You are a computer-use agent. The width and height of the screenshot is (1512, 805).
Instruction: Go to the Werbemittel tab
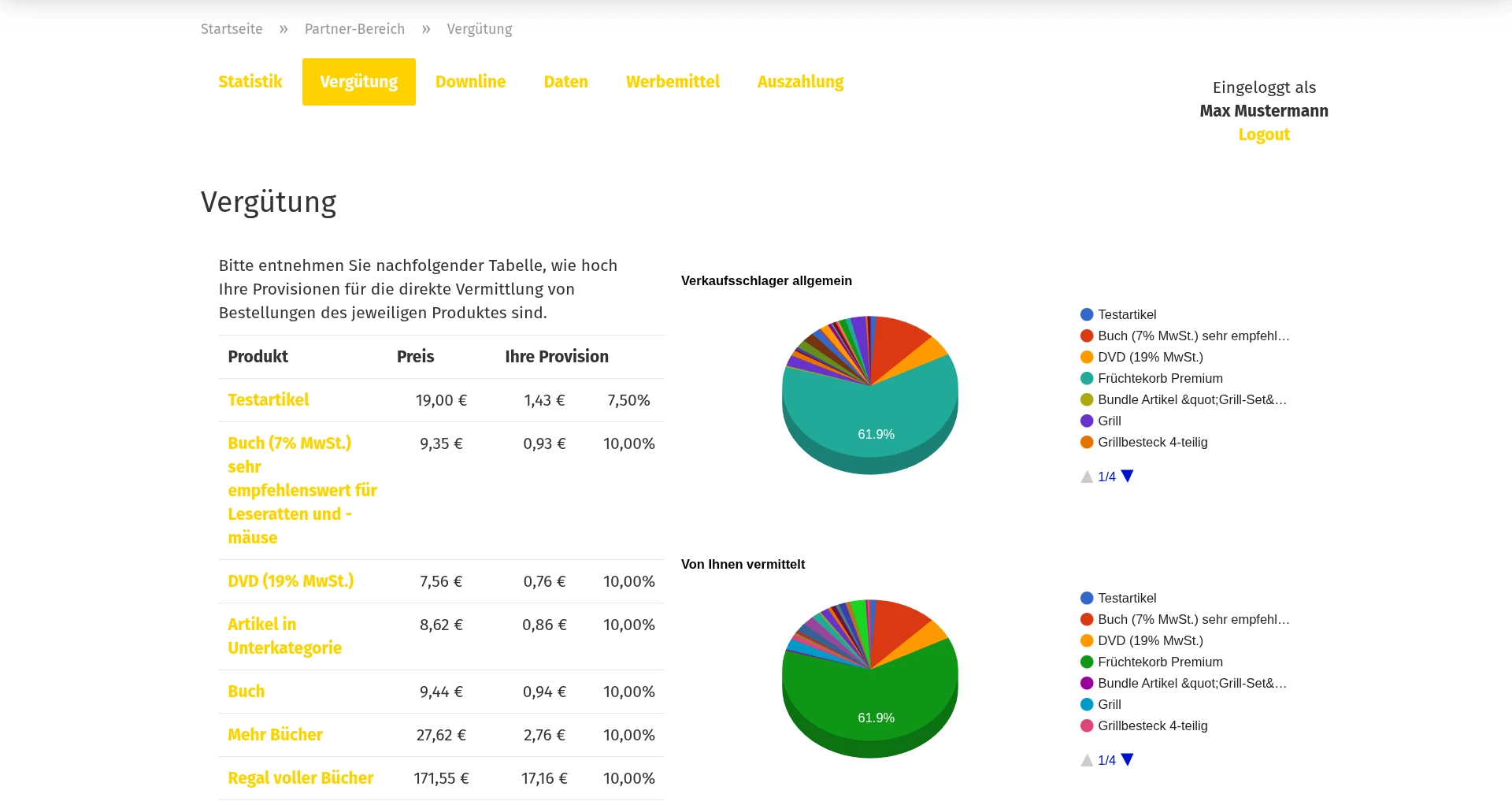[x=673, y=82]
